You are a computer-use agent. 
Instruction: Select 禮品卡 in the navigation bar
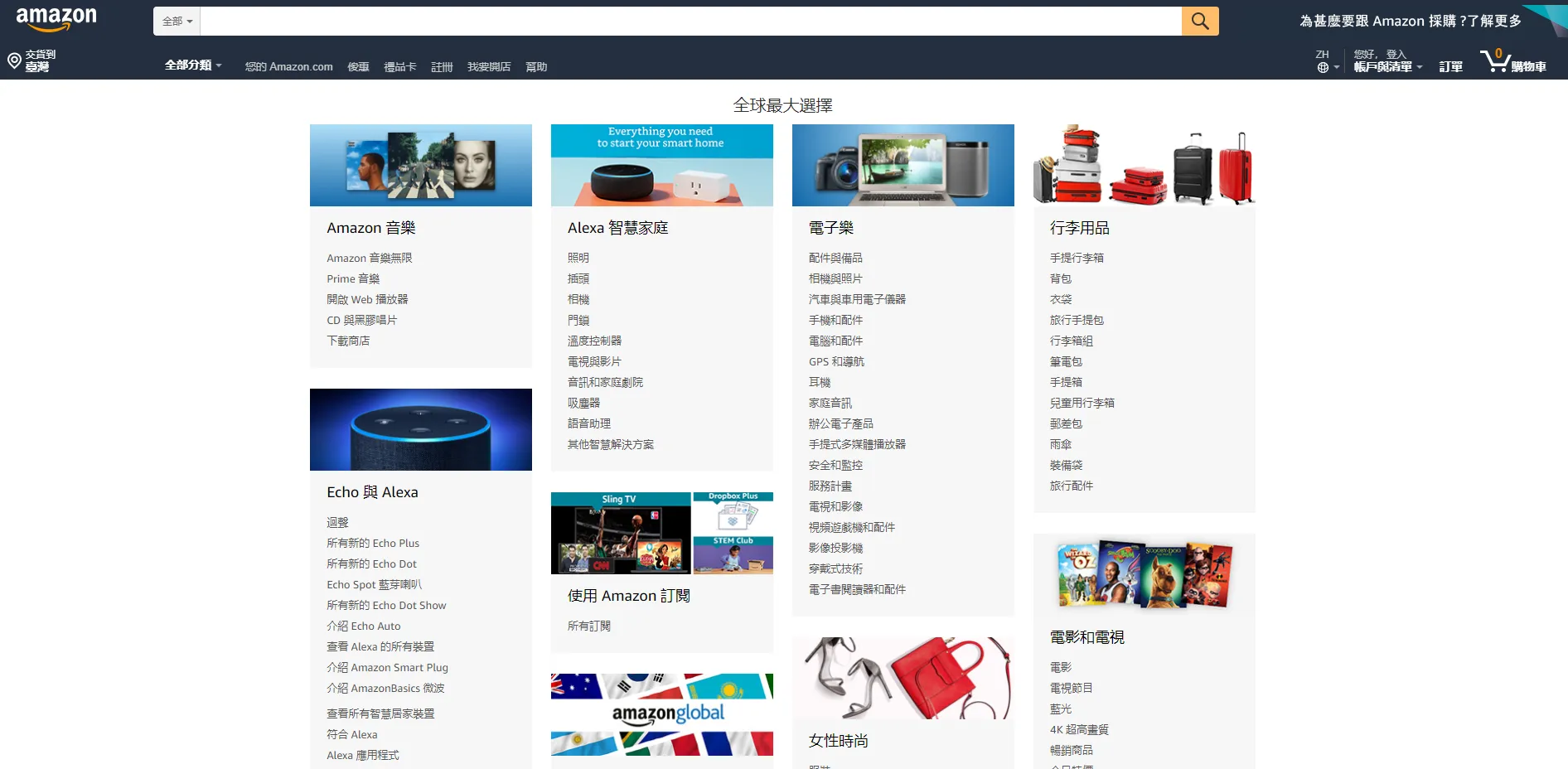(x=400, y=67)
